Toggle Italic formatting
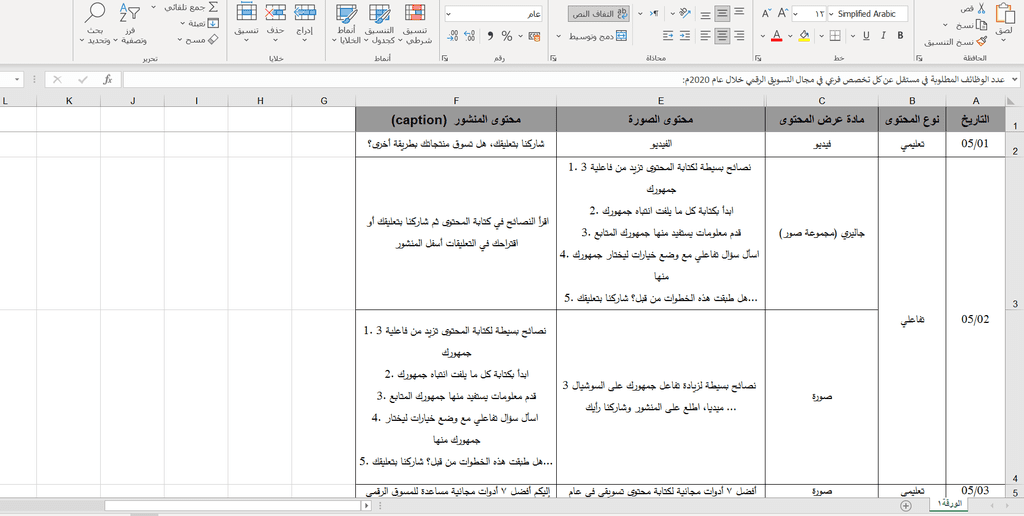 pyautogui.click(x=884, y=36)
